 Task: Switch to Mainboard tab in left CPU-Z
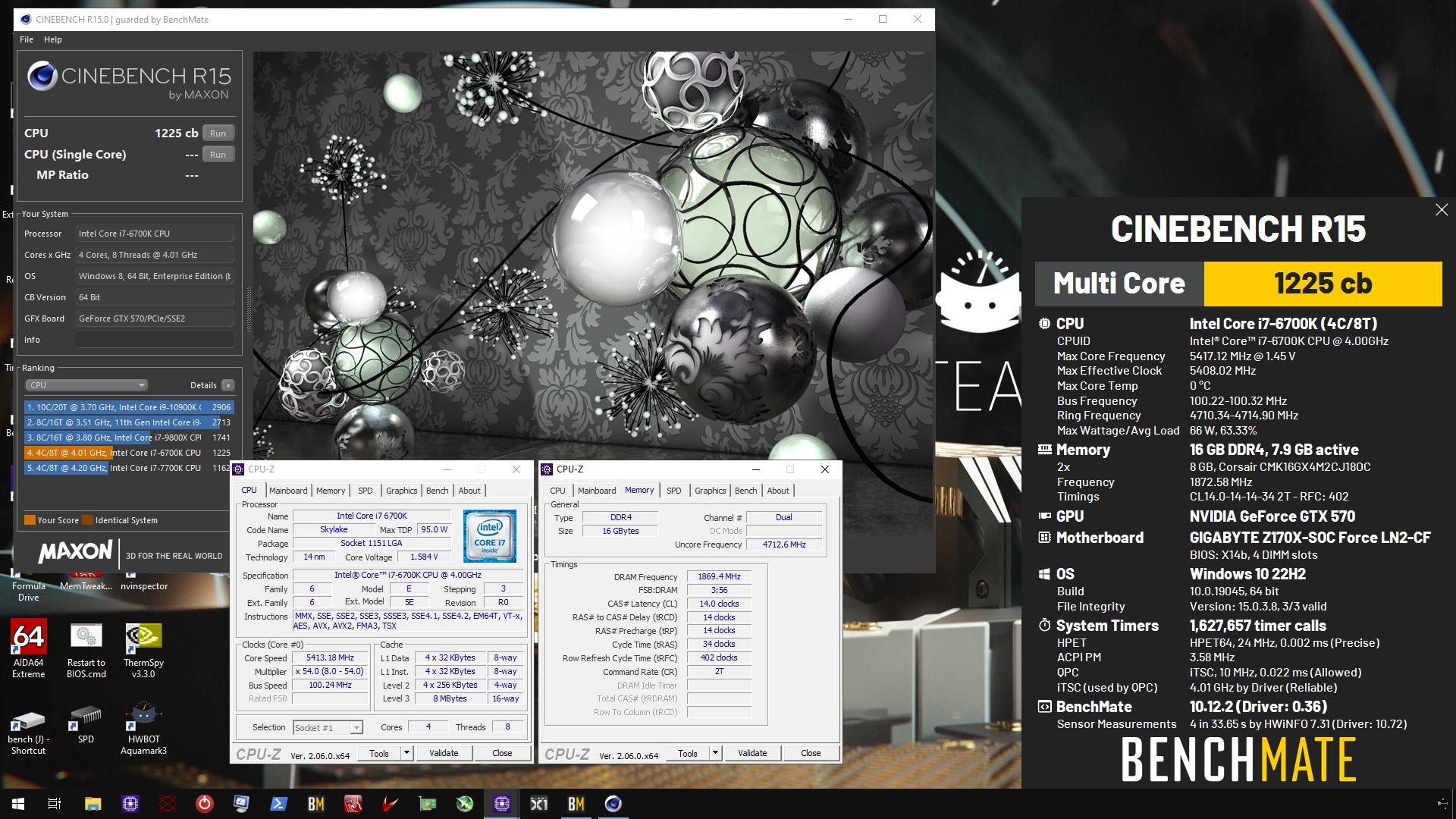288,491
